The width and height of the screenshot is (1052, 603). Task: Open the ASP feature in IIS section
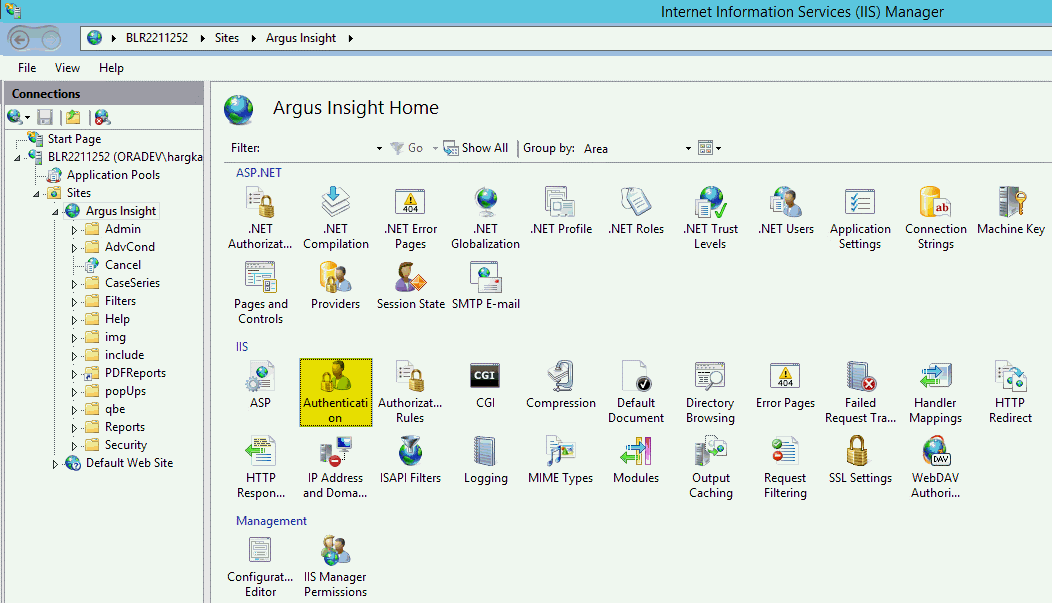[x=260, y=384]
